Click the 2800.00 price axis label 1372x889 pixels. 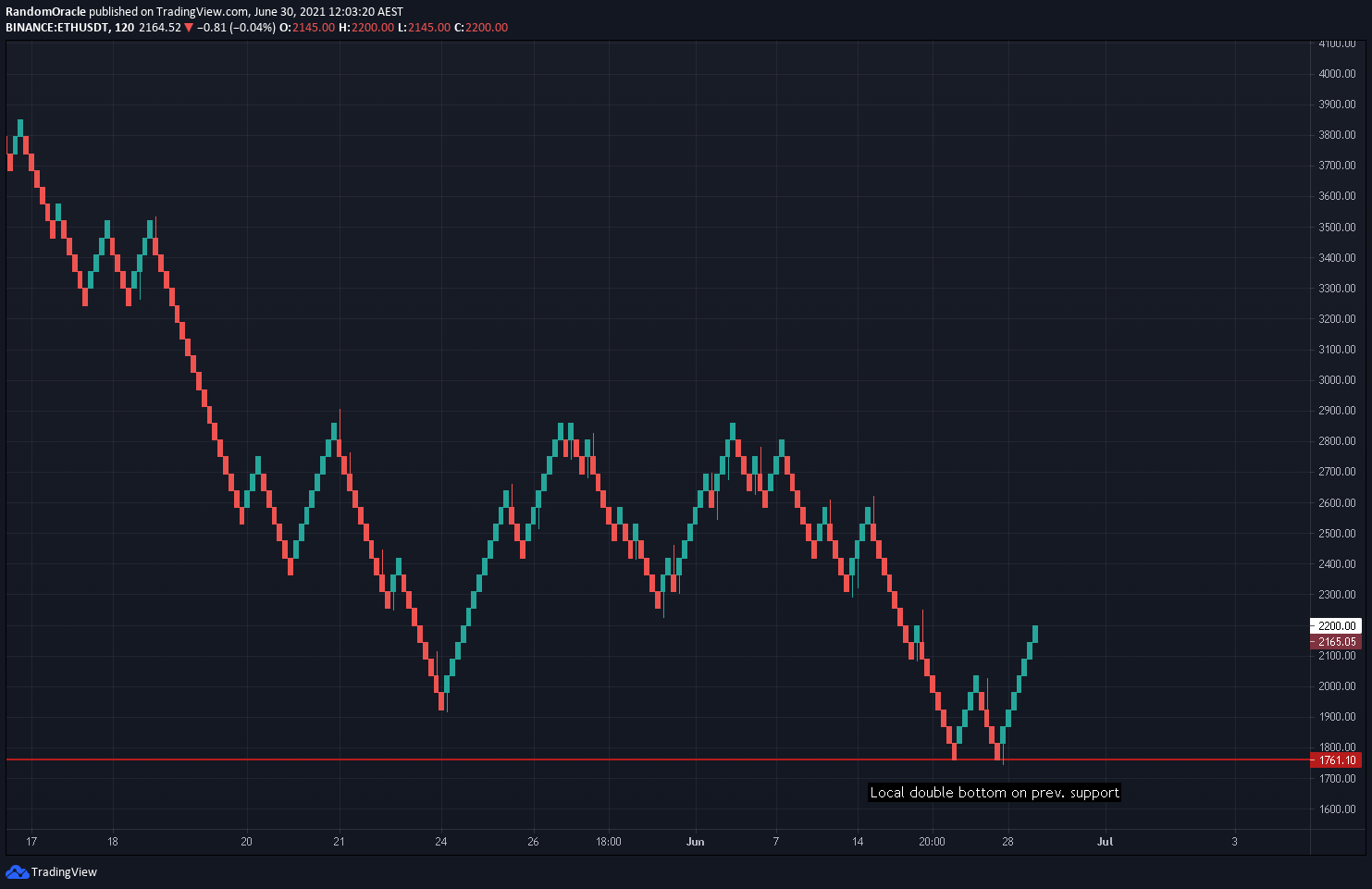coord(1337,441)
